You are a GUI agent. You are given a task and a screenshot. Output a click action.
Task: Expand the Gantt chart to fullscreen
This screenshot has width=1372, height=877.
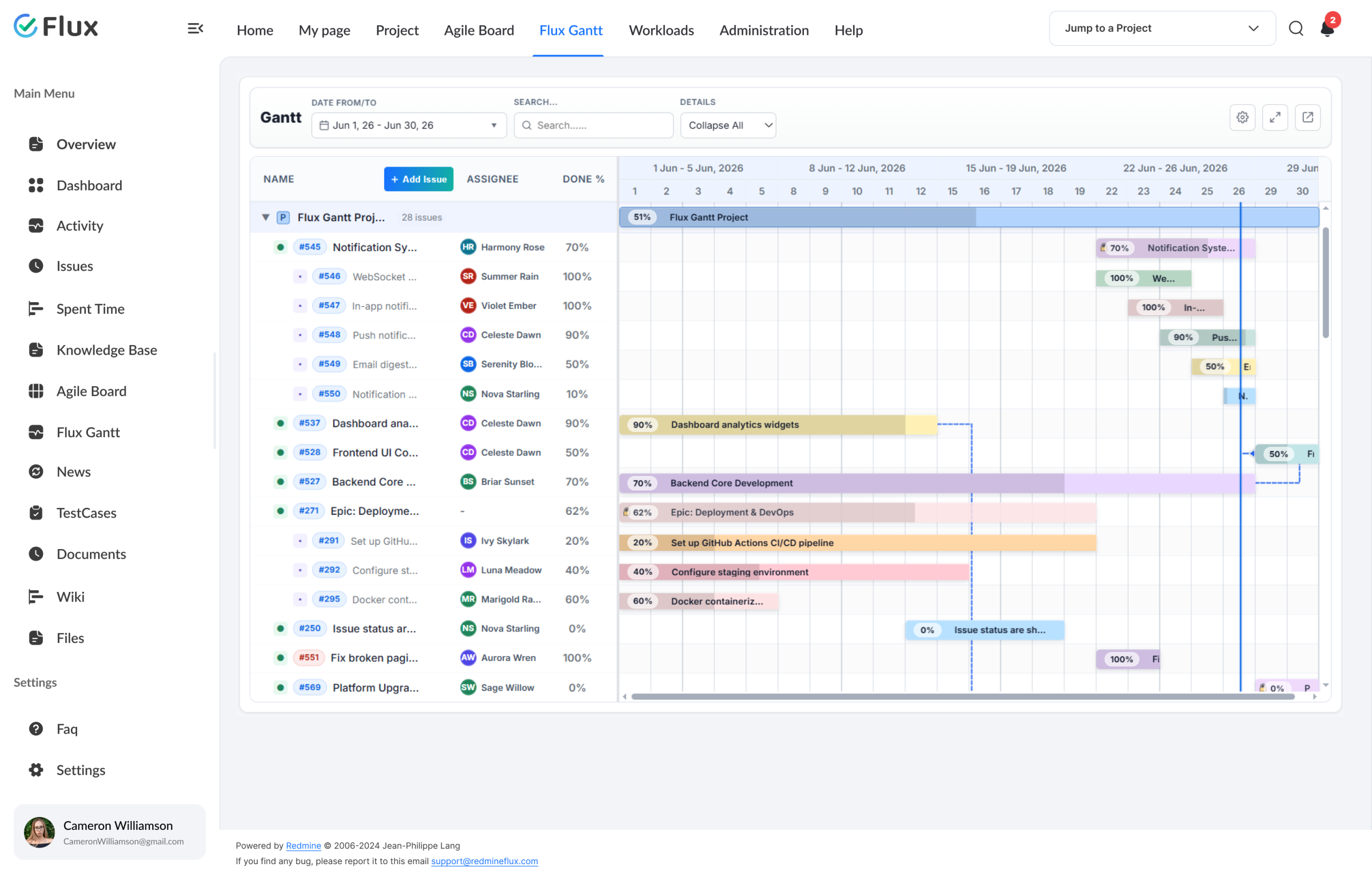1274,117
